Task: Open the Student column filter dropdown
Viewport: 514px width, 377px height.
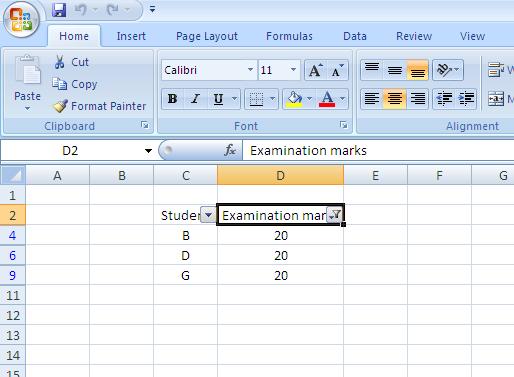Action: 208,215
